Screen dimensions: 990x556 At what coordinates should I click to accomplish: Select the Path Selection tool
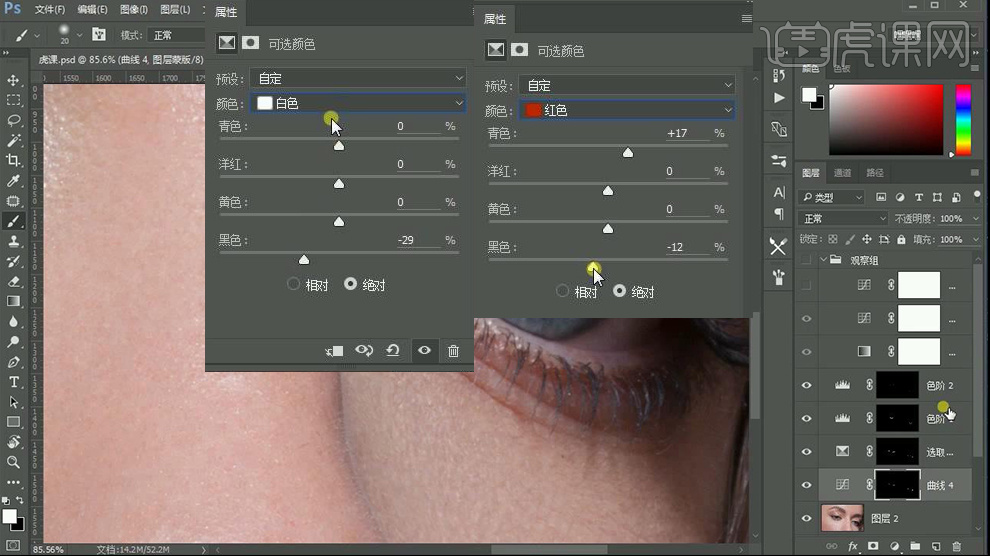[x=13, y=402]
